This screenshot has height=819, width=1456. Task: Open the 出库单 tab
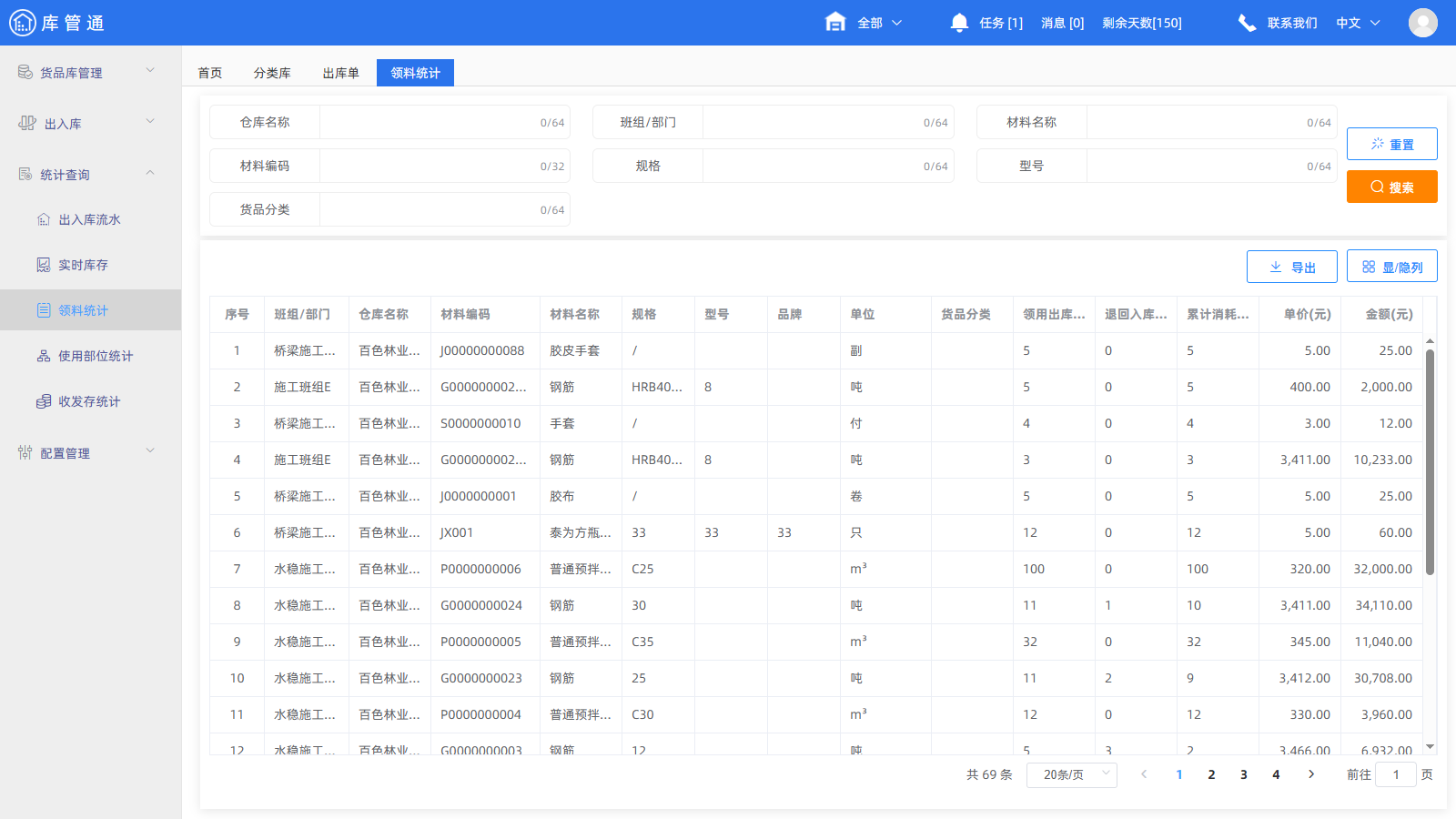pos(339,72)
